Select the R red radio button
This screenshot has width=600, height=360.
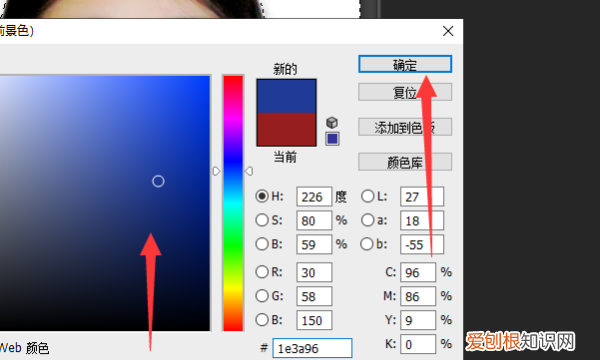262,272
